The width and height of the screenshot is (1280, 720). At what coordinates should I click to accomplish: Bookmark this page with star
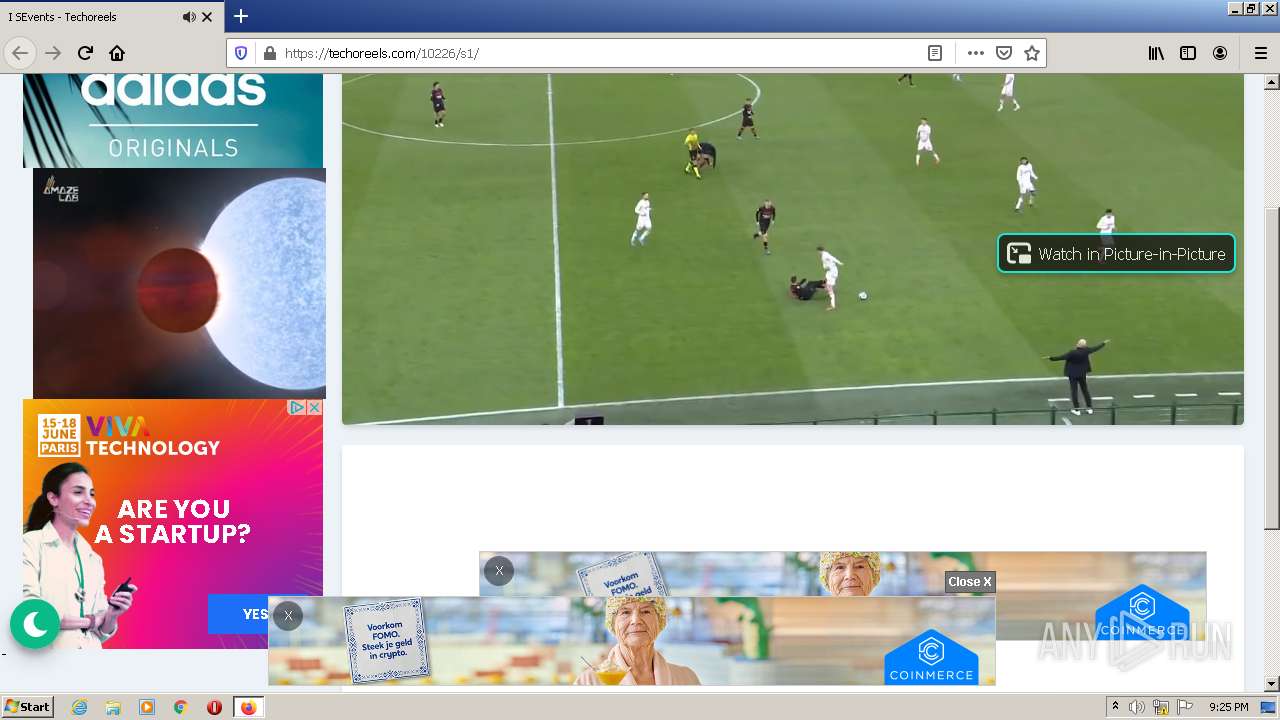pyautogui.click(x=1032, y=53)
